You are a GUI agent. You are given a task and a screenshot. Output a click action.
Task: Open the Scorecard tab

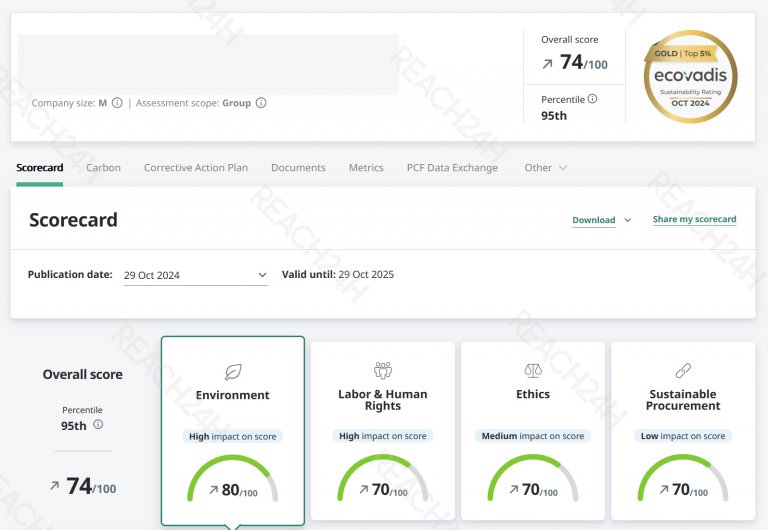pos(40,168)
